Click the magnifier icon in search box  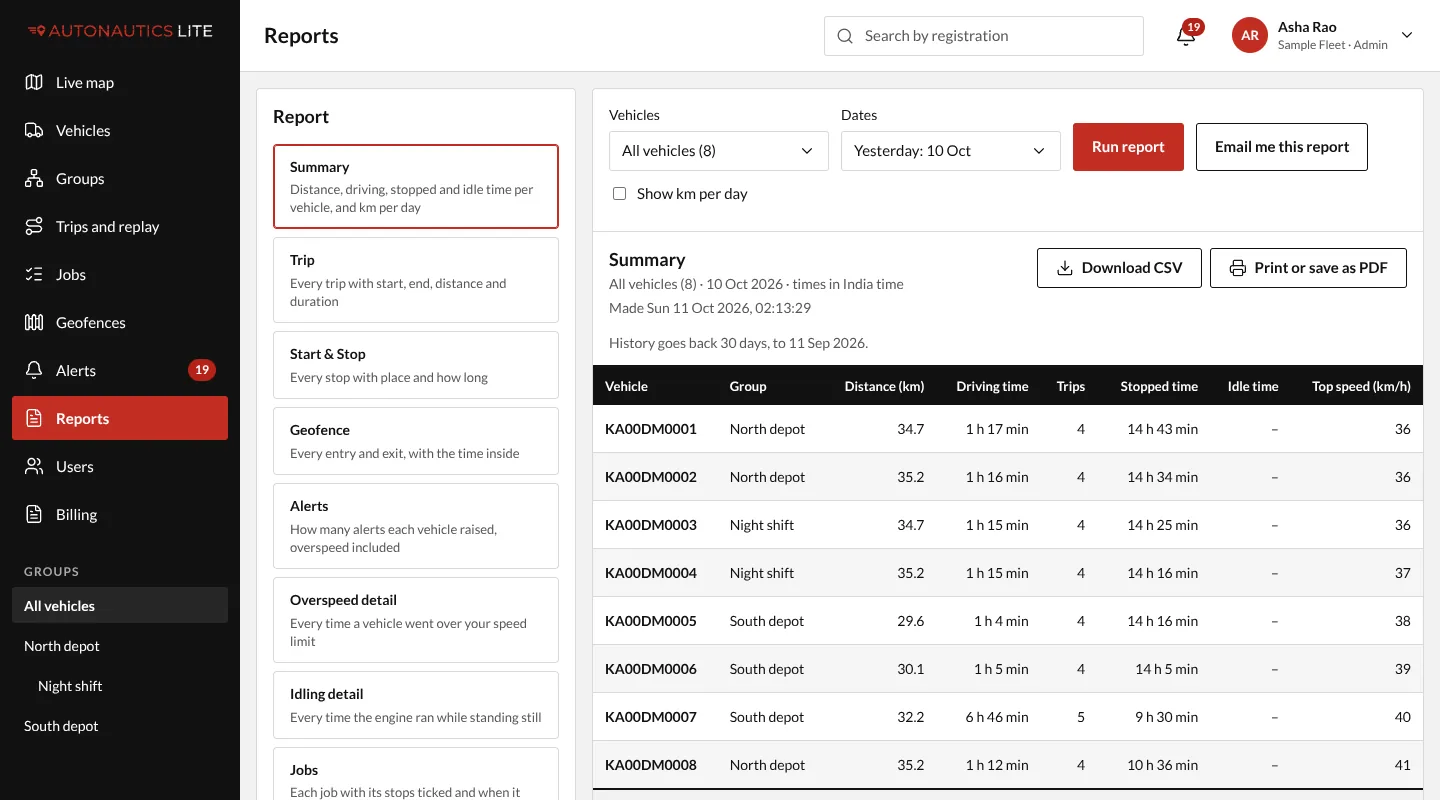pos(845,36)
